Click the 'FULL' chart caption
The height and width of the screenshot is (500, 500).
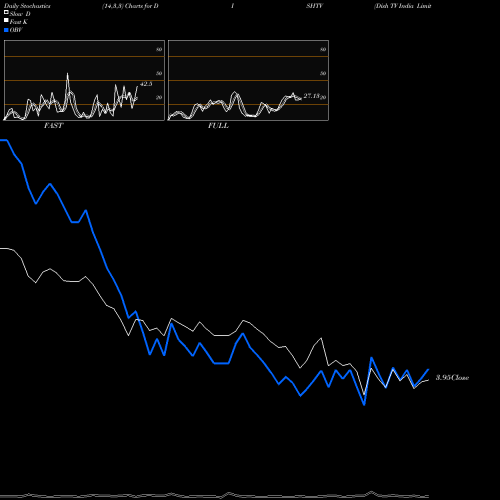click(218, 126)
